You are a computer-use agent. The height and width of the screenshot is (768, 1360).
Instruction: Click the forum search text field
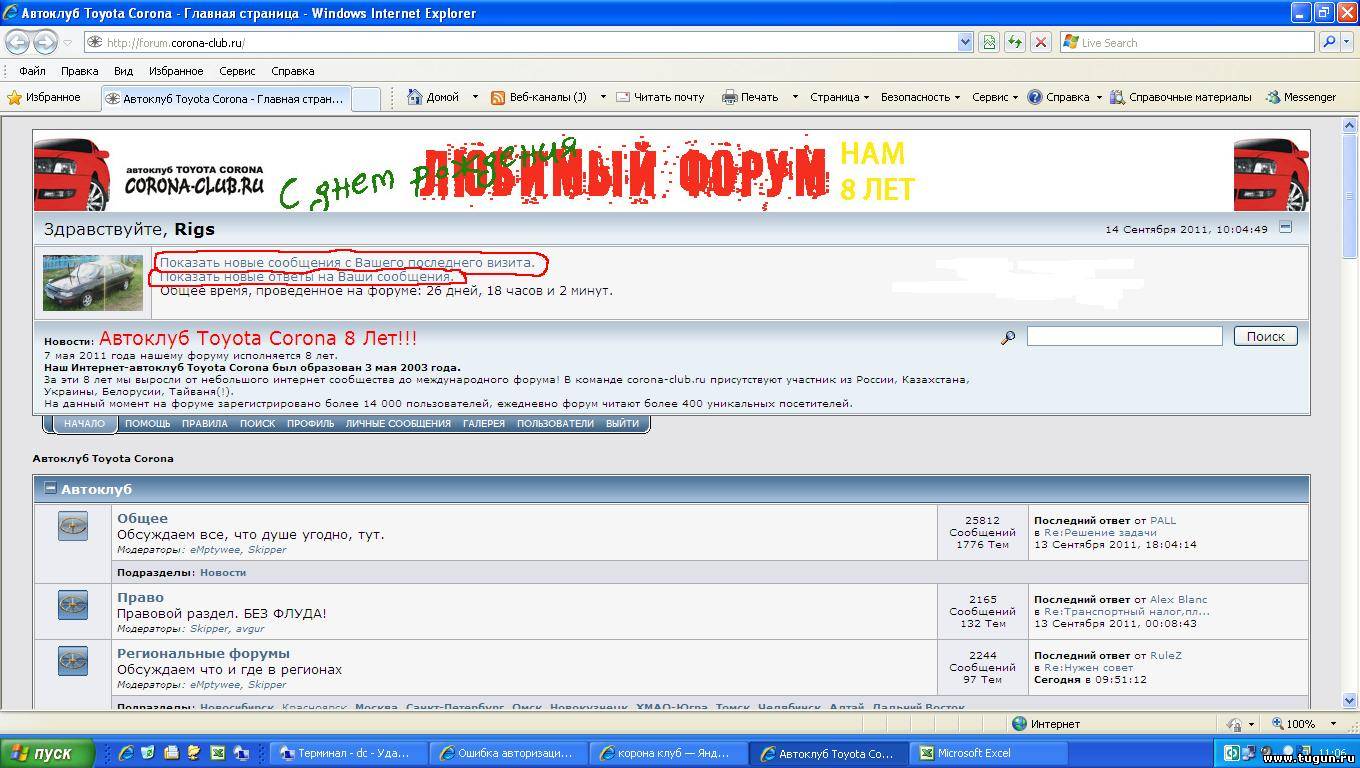[x=1124, y=336]
